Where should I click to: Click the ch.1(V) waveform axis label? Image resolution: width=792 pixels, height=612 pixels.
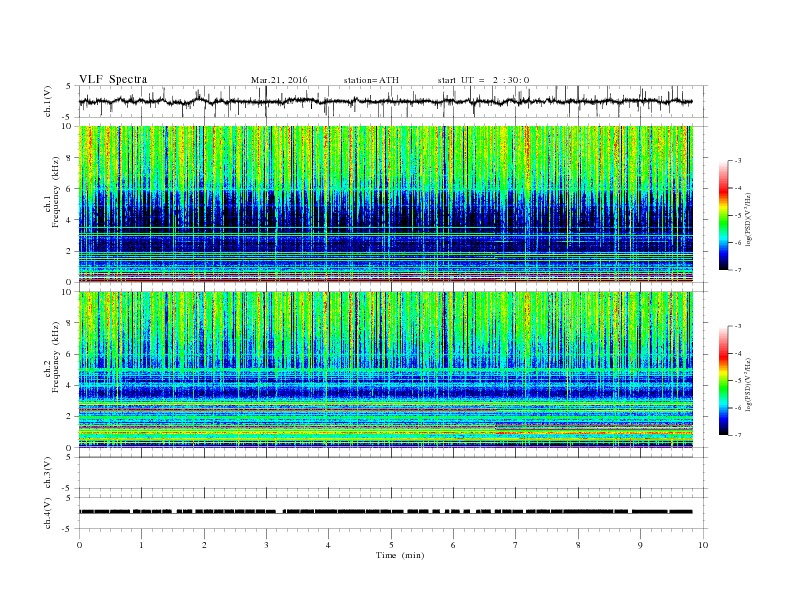48,101
